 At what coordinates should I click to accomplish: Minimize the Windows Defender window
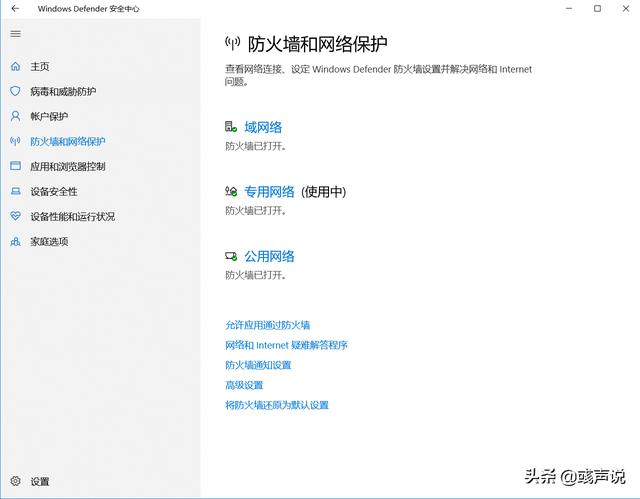[x=569, y=8]
